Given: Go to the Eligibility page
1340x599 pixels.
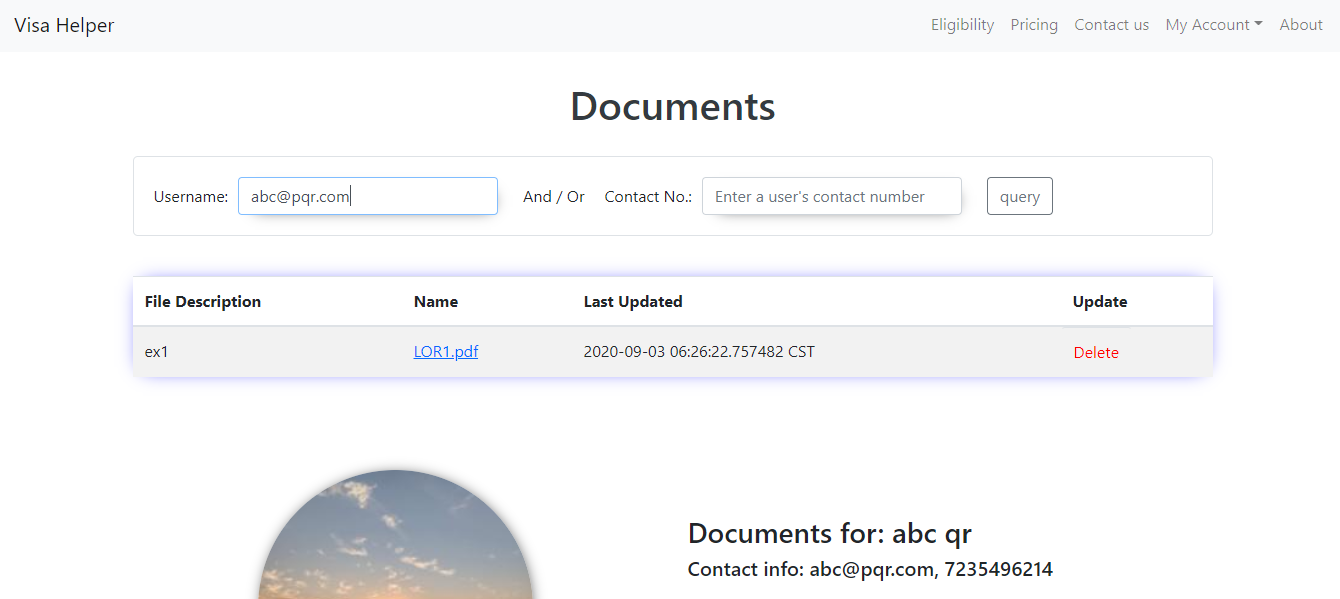Looking at the screenshot, I should click(962, 25).
